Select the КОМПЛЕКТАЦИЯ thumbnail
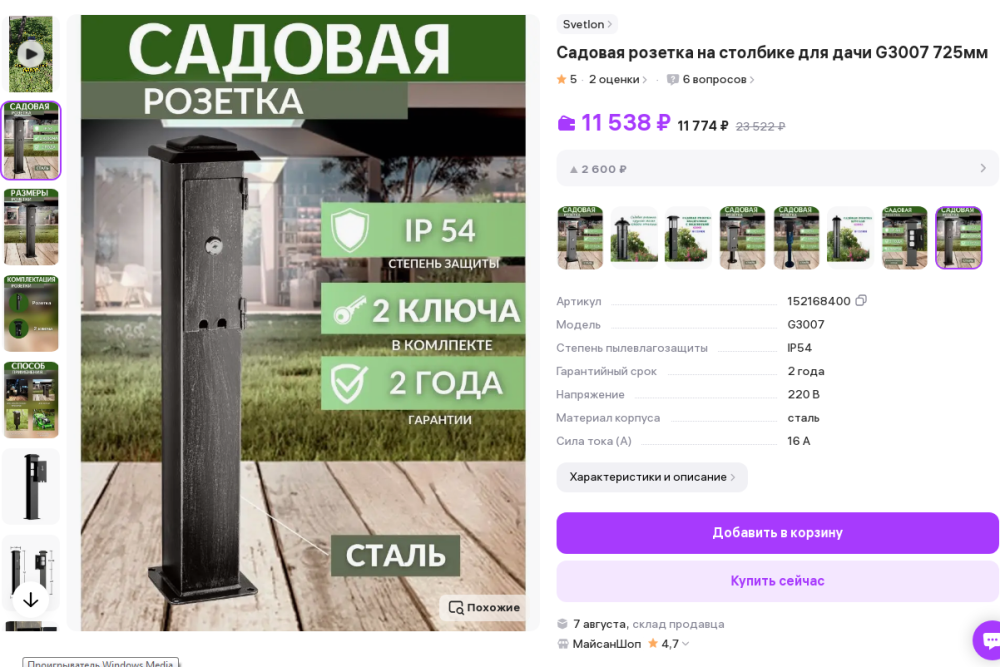Viewport: 1000px width, 667px height. tap(31, 313)
